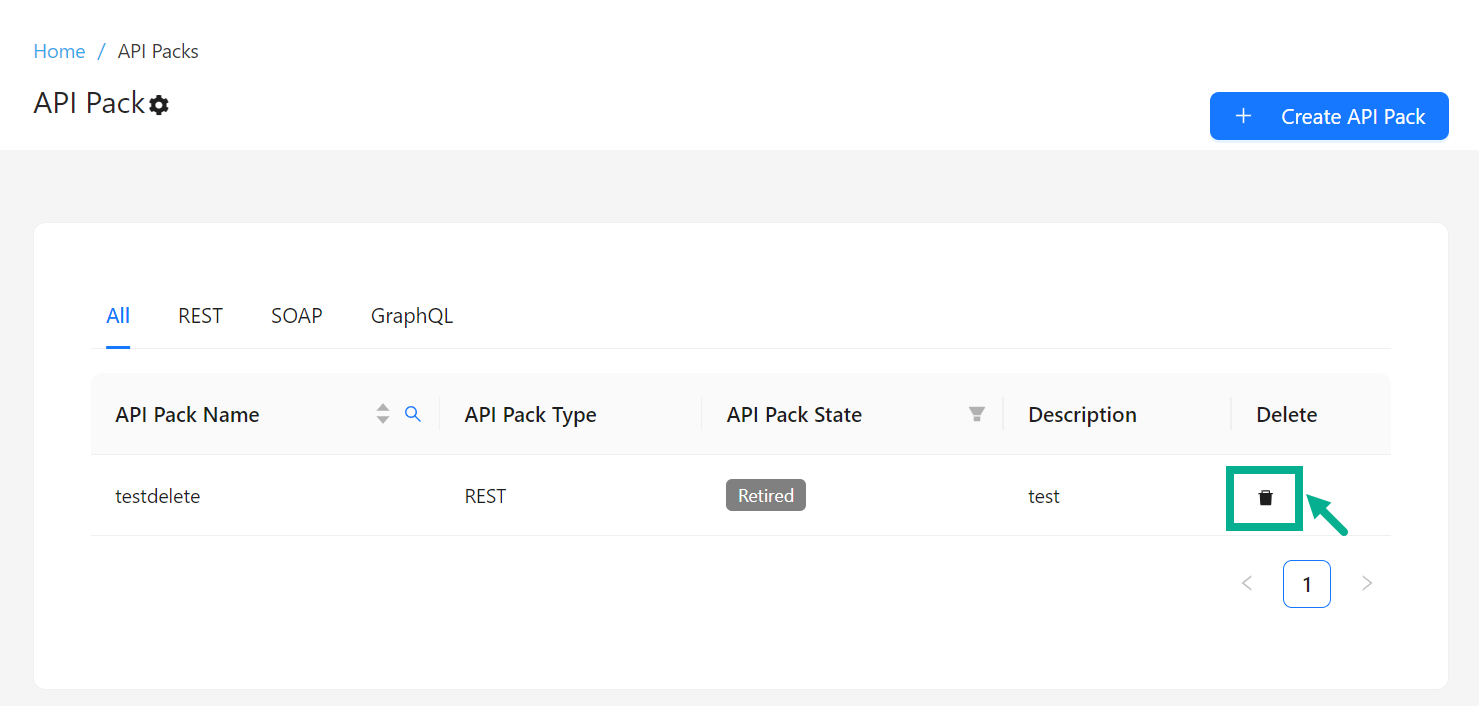Select the GraphQL tab
Screen dimensions: 1479x706
pos(412,316)
